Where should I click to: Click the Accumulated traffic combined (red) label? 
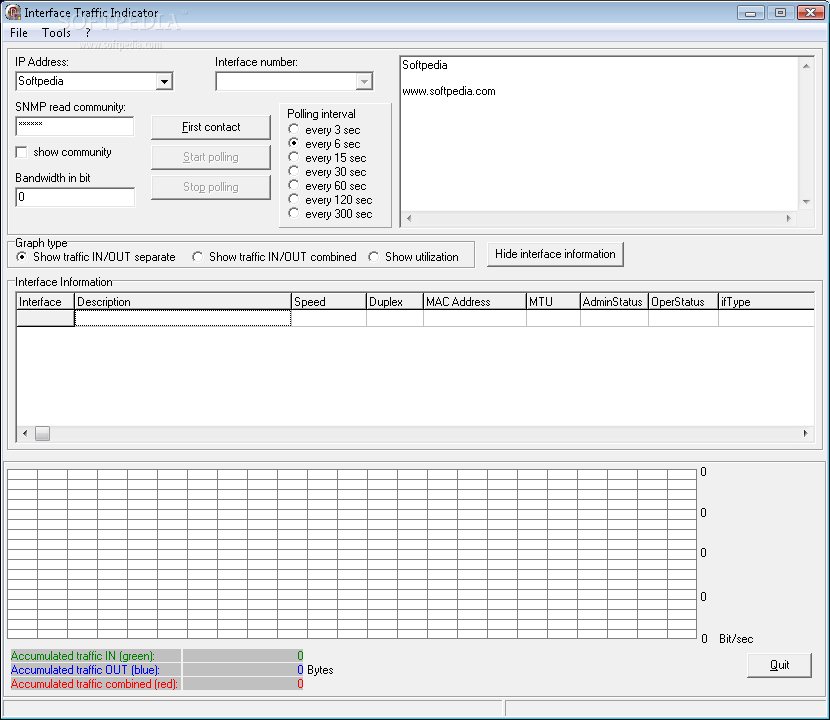[94, 684]
